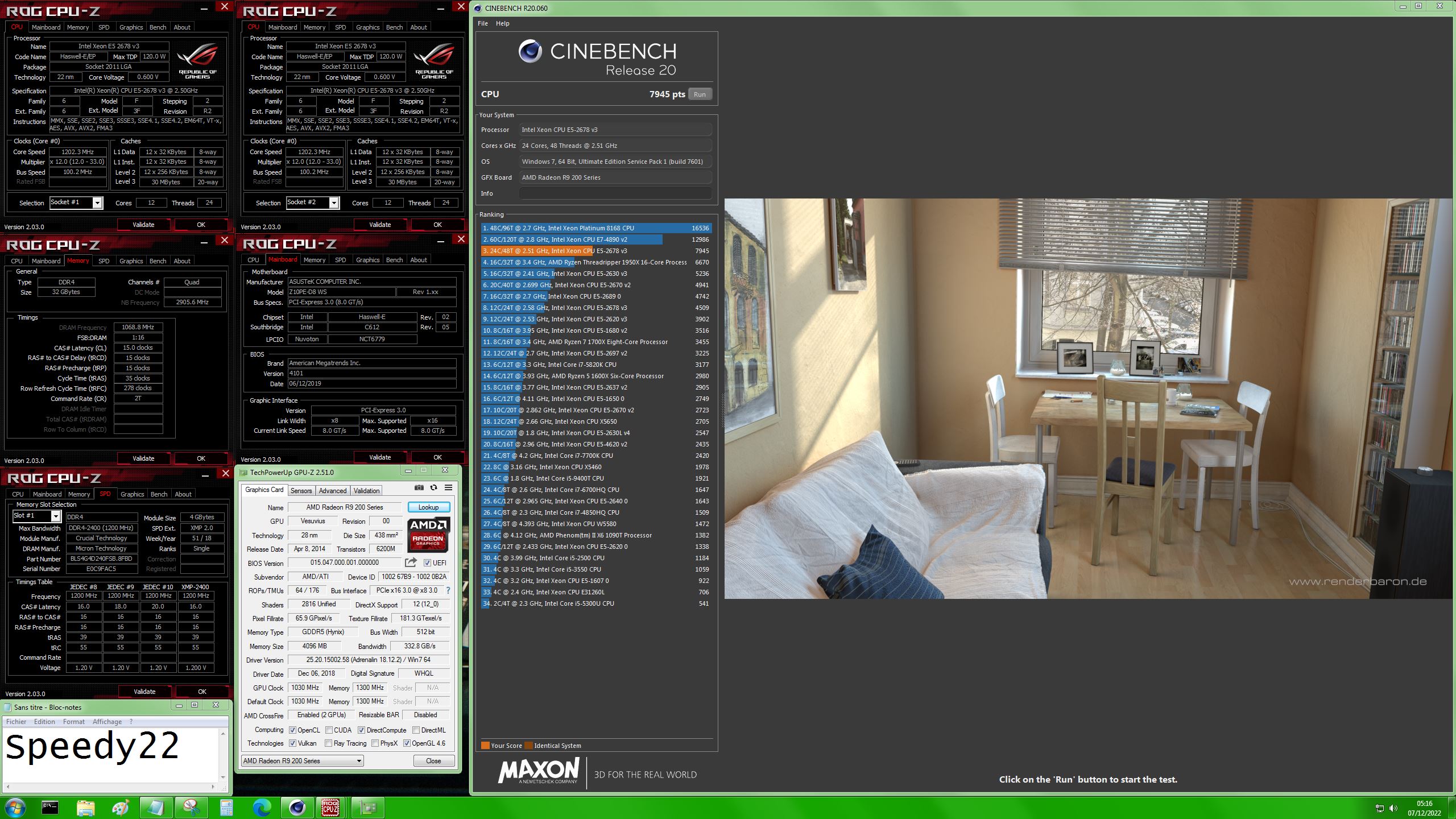This screenshot has height=819, width=1456.
Task: Click the GPU-Z graphics card taskbar icon
Action: pos(367,807)
